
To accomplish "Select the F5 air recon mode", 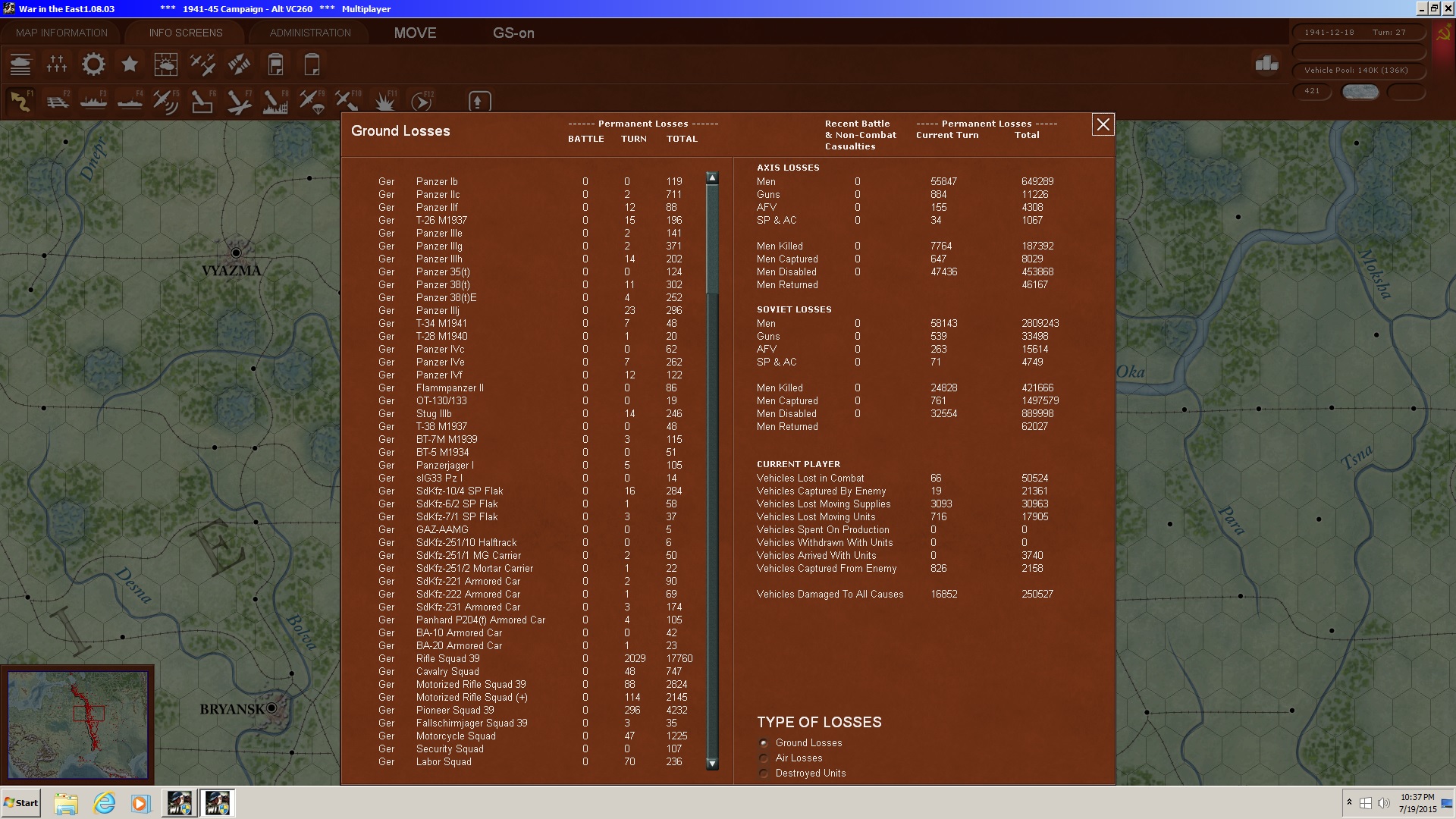I will [165, 102].
